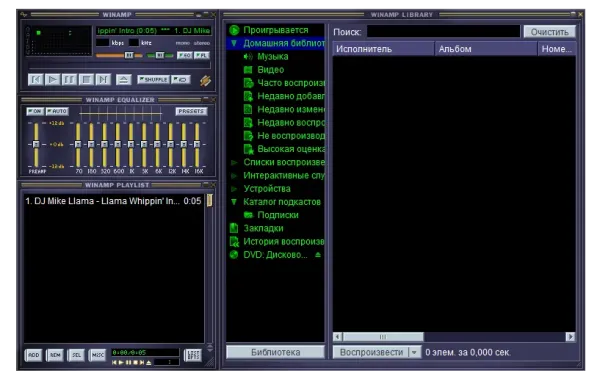Stop playback with the Stop button

[x=86, y=80]
